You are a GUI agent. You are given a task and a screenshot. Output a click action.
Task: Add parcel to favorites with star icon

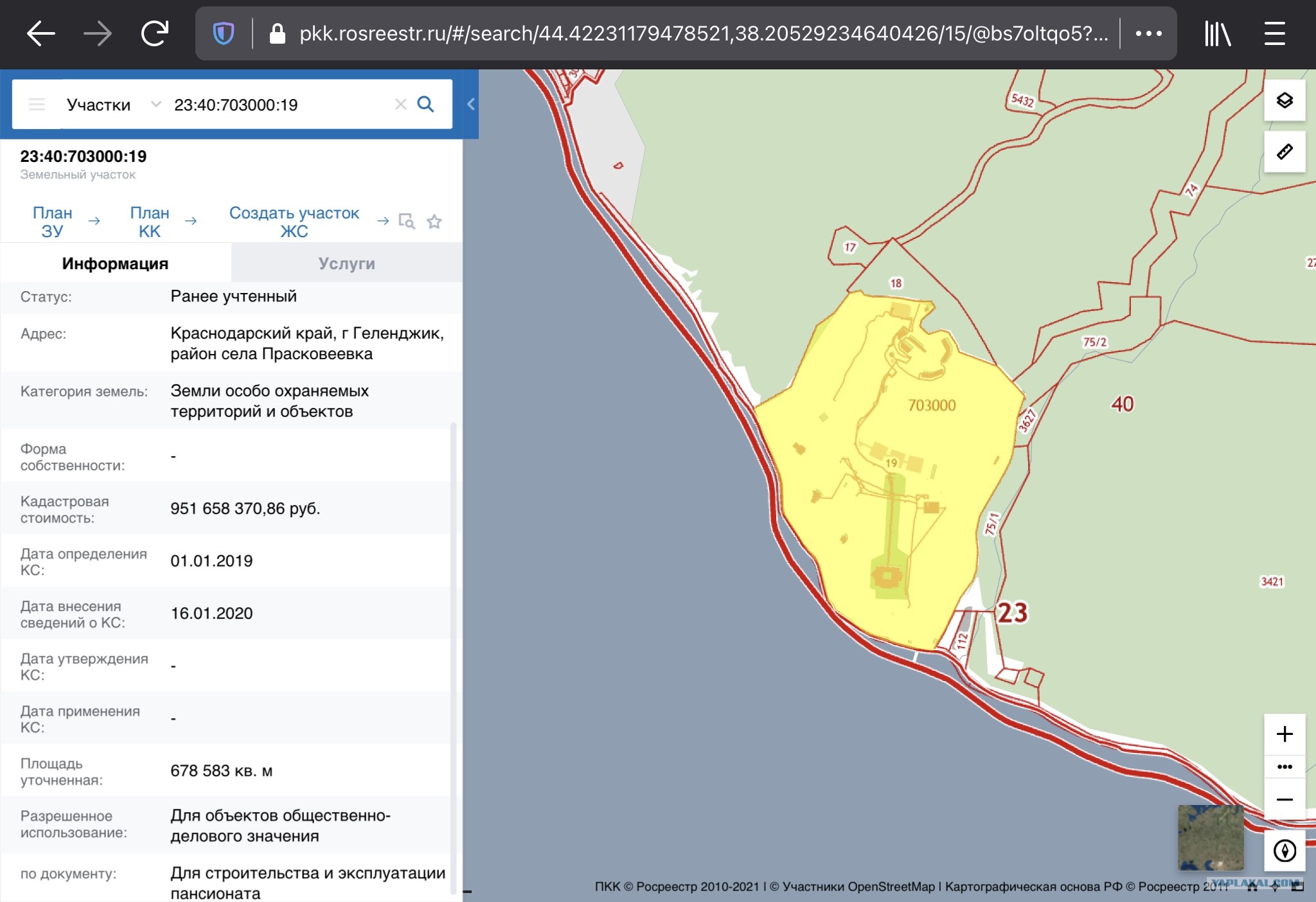434,221
